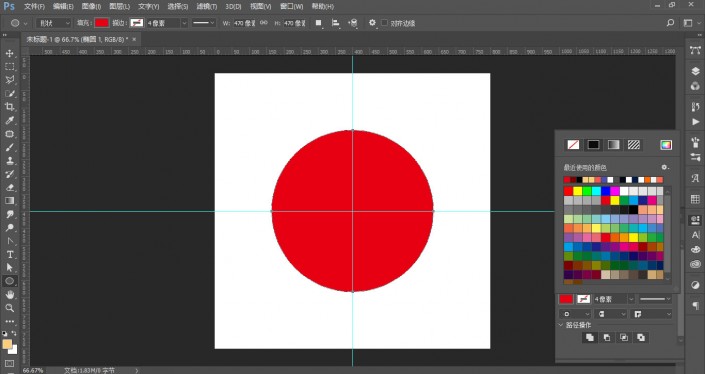705x374 pixels.
Task: Open path operations dropdown in options bar
Action: [x=319, y=22]
